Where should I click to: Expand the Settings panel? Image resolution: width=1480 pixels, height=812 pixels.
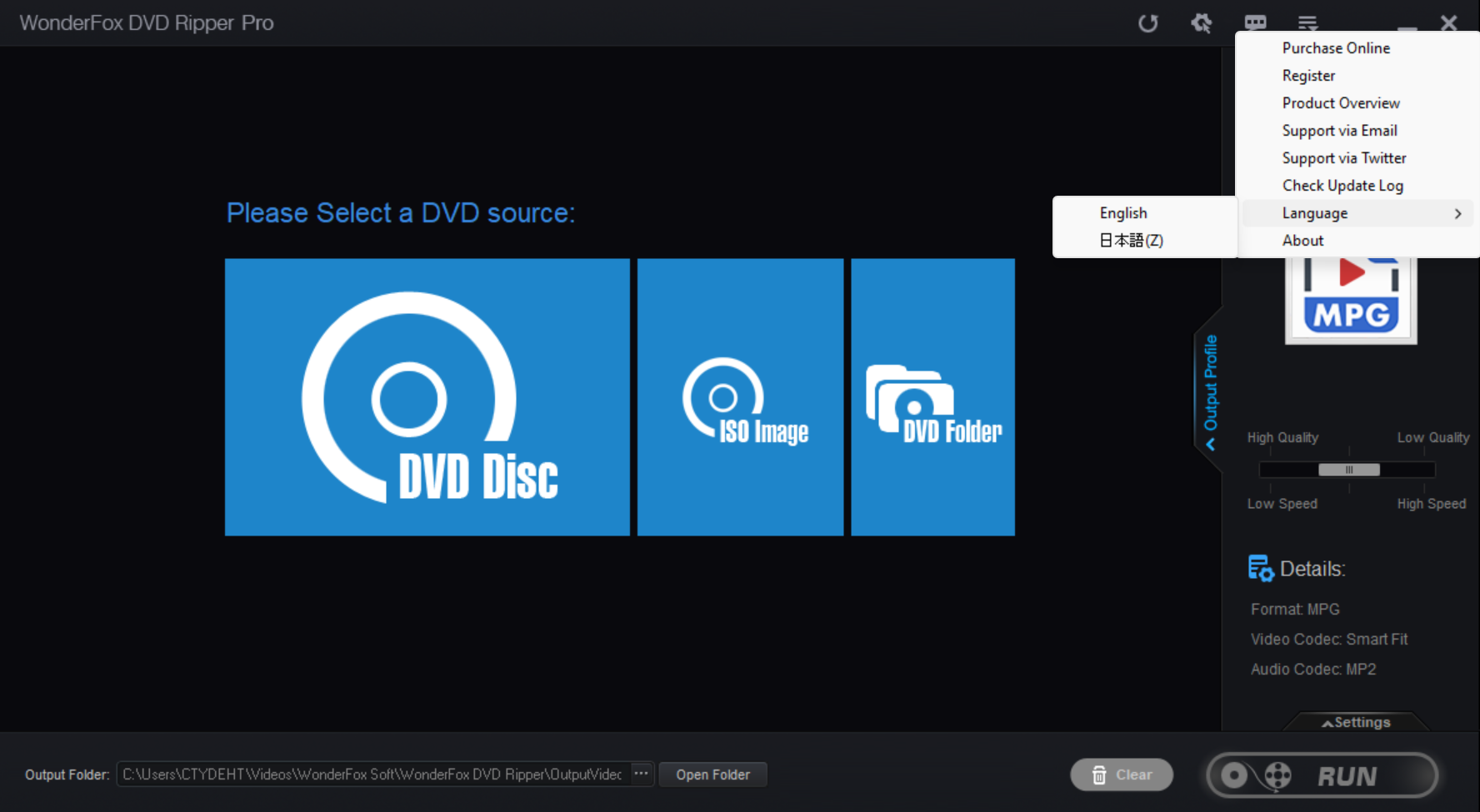(x=1356, y=722)
